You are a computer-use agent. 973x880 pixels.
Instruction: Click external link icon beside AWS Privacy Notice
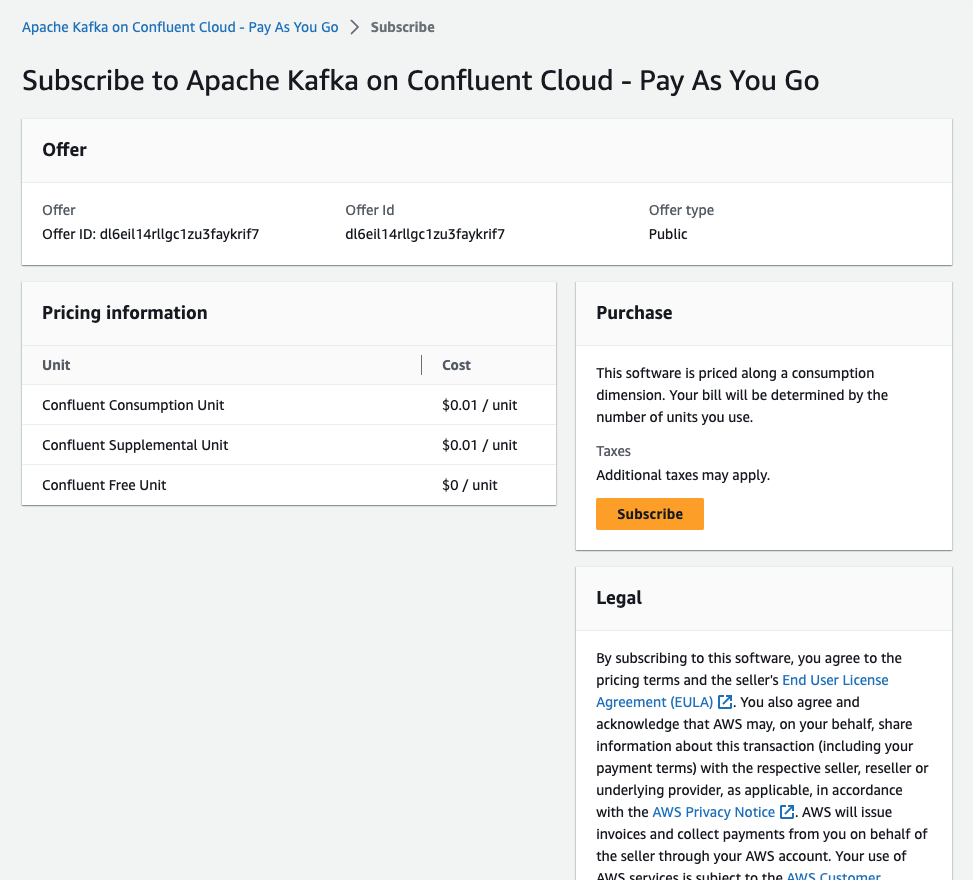(x=786, y=812)
